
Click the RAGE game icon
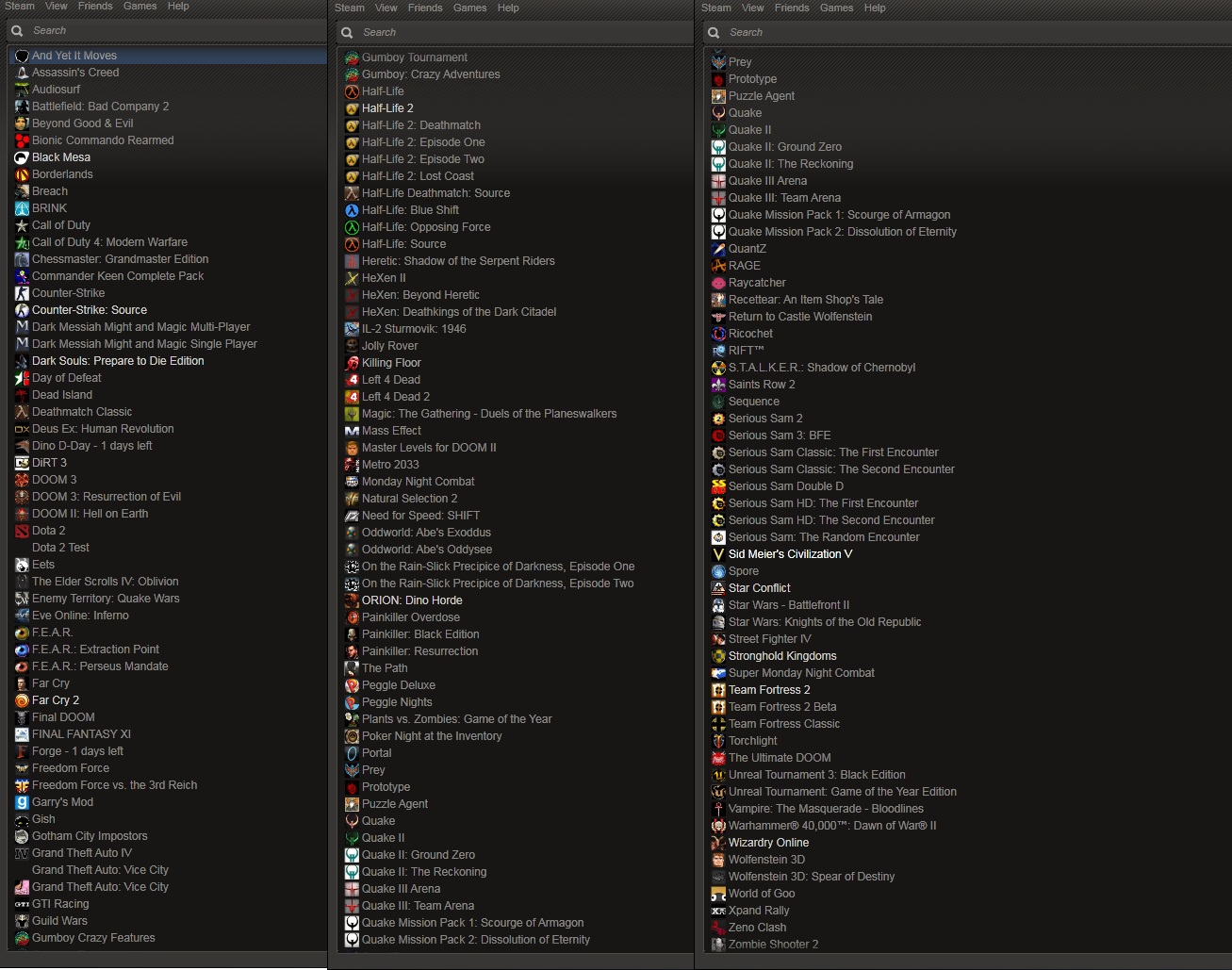[718, 266]
